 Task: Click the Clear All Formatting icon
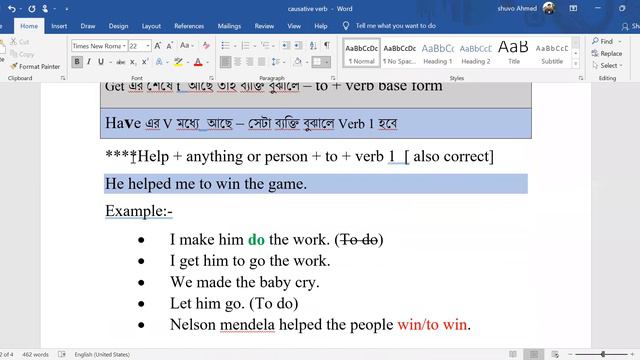pos(206,46)
